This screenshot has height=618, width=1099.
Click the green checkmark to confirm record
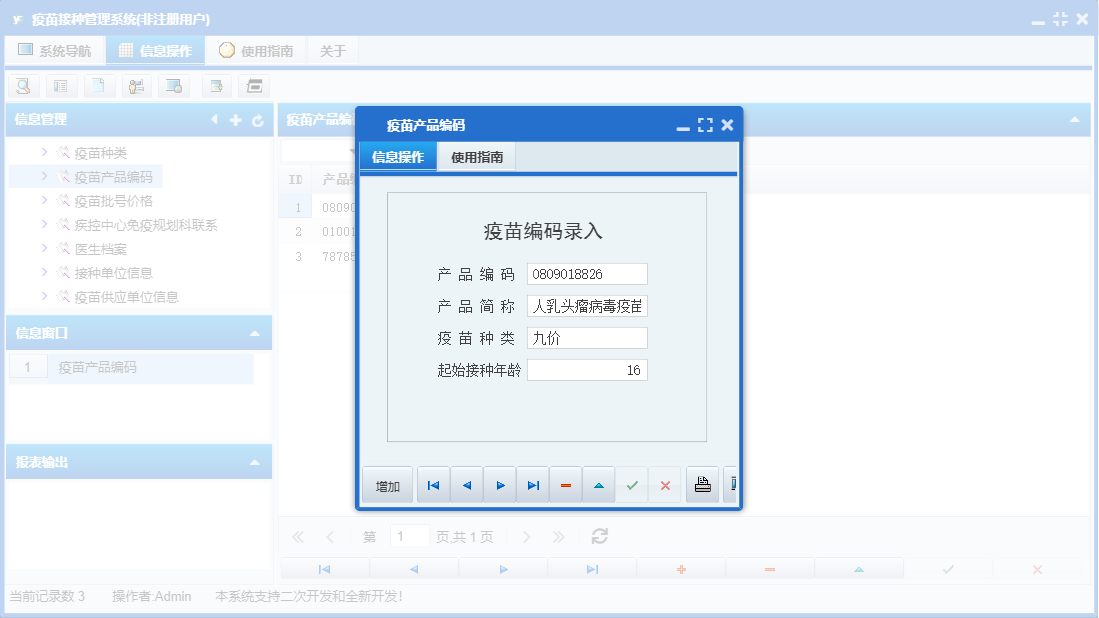[631, 484]
